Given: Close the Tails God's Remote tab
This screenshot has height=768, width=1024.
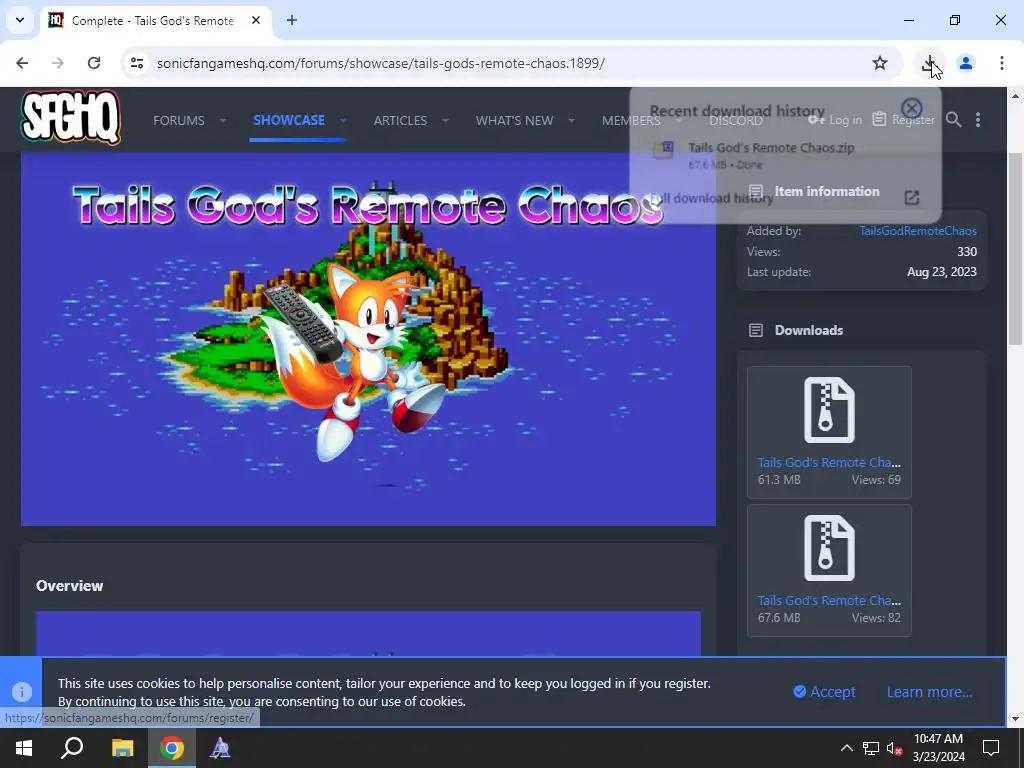Looking at the screenshot, I should (256, 20).
